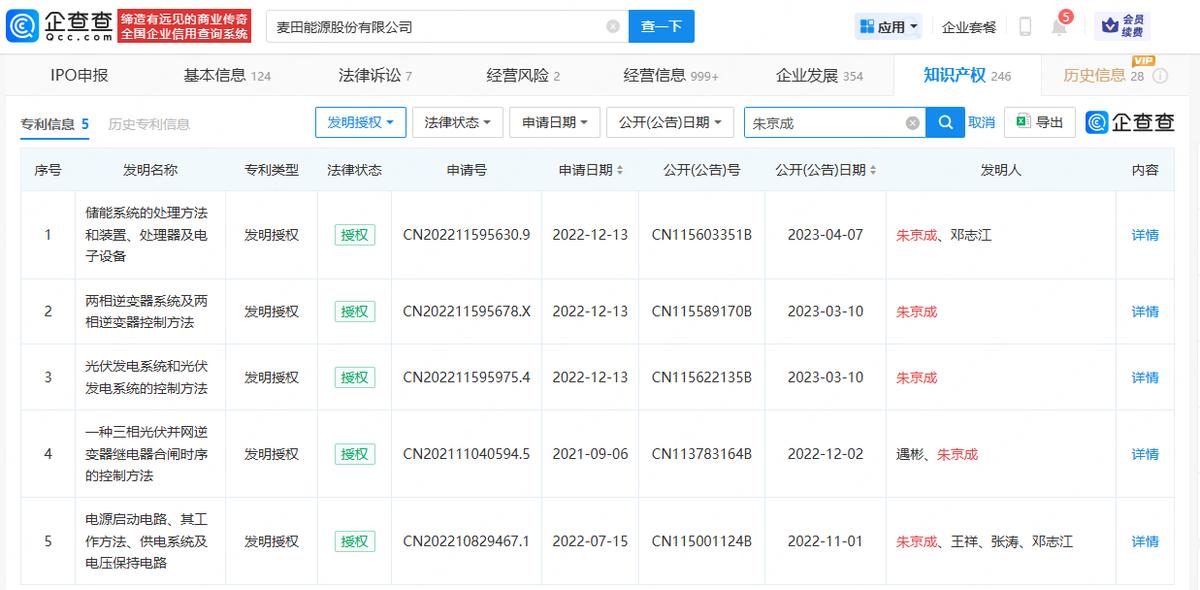The image size is (1200, 590).
Task: Open 详情 for 三相光伏并网逆变器 patent
Action: coord(1145,454)
